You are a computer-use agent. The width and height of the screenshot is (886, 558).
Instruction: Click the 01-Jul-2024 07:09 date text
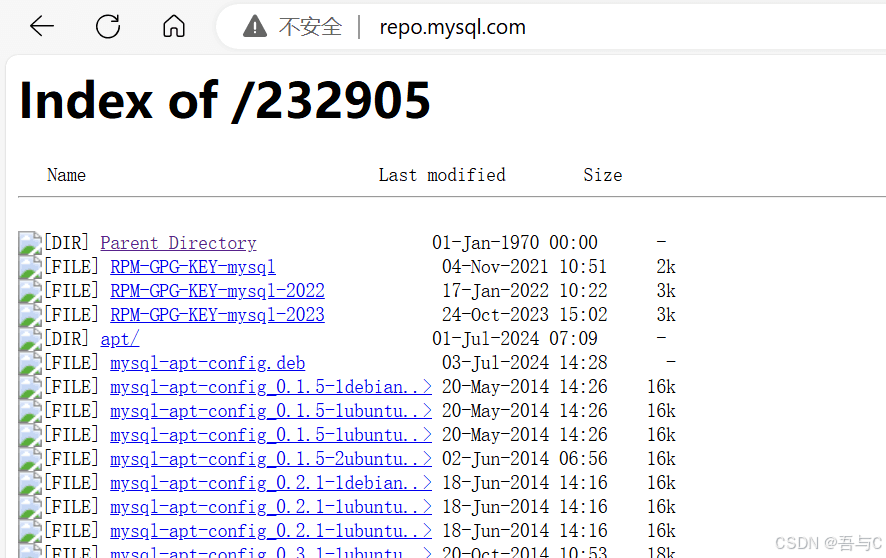click(x=515, y=339)
